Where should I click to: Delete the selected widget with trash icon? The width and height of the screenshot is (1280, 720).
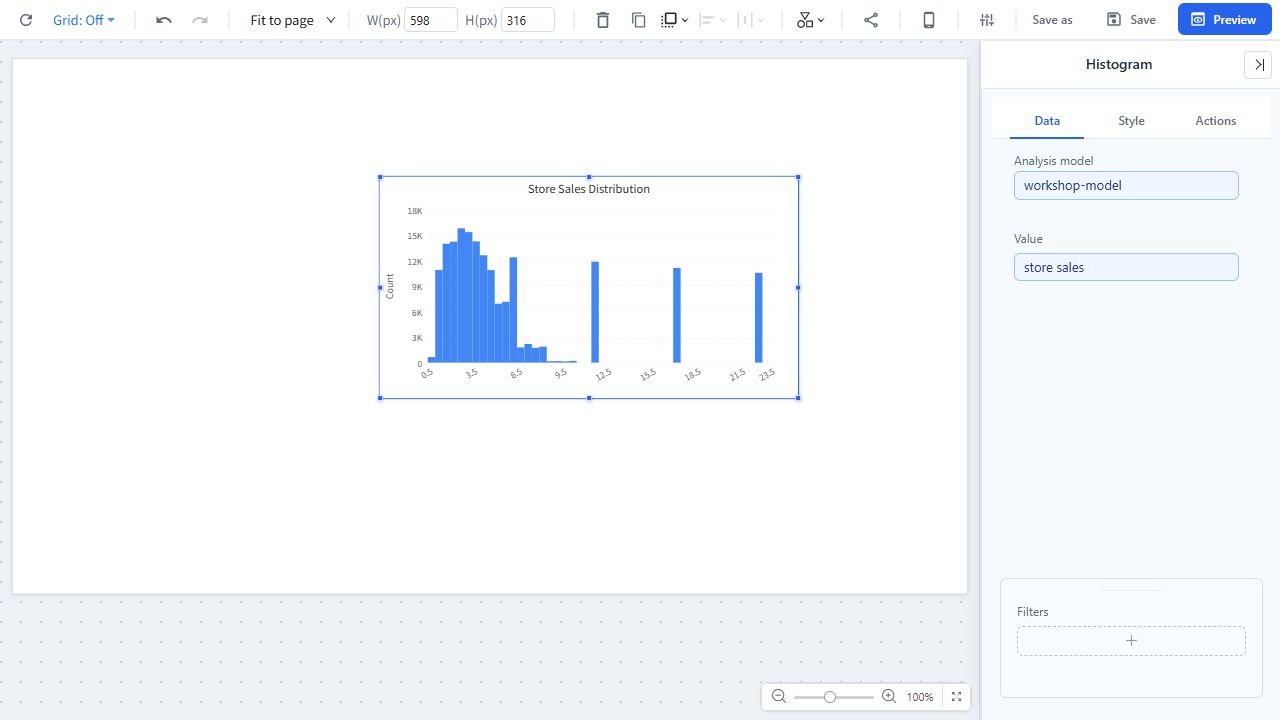pos(602,20)
